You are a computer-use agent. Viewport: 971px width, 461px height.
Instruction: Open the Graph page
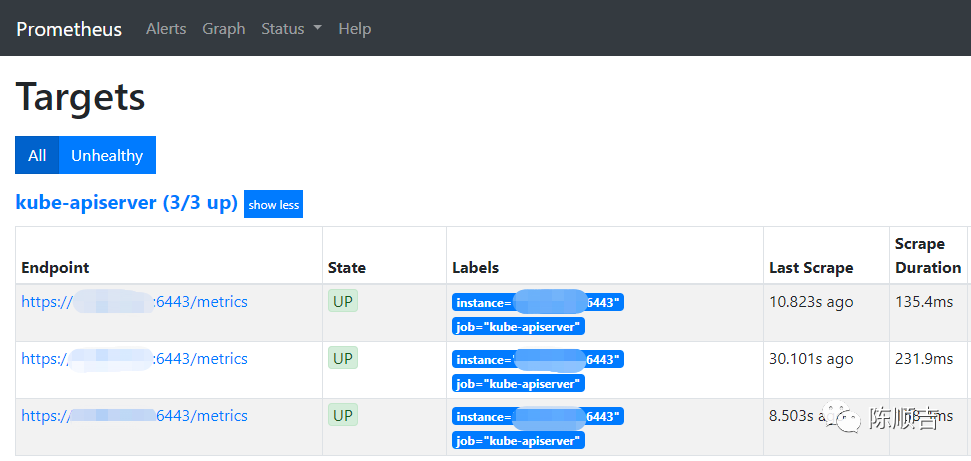(223, 29)
